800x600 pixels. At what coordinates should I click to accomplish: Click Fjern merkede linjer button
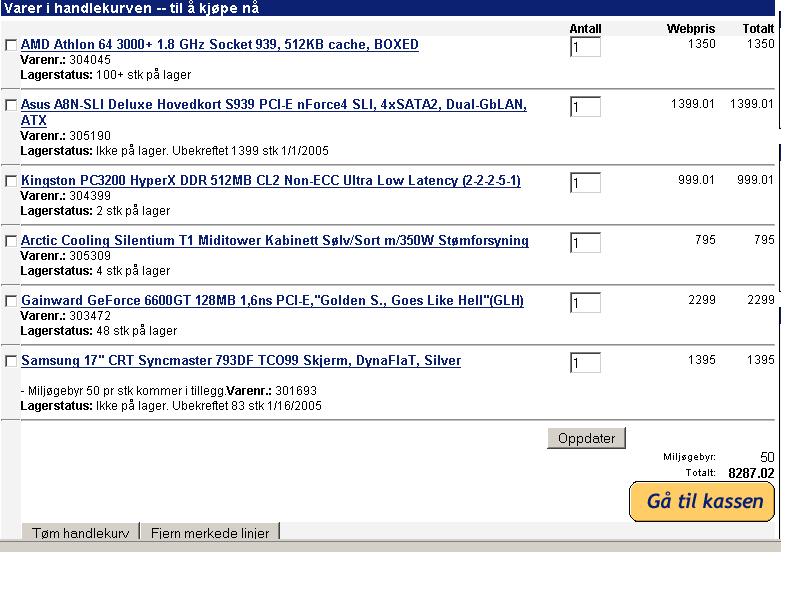[x=210, y=532]
